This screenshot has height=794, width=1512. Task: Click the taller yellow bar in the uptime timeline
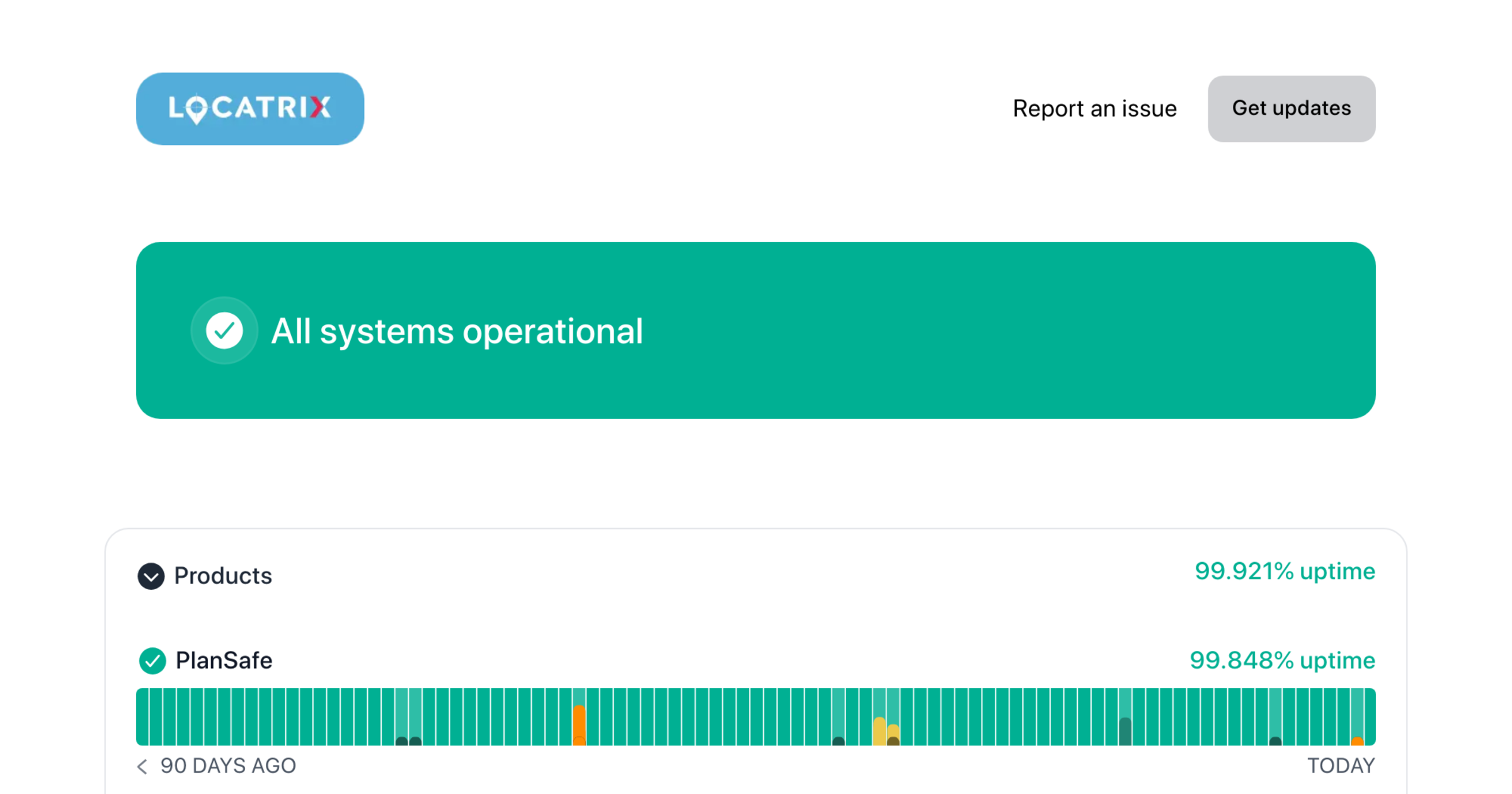coord(879,731)
